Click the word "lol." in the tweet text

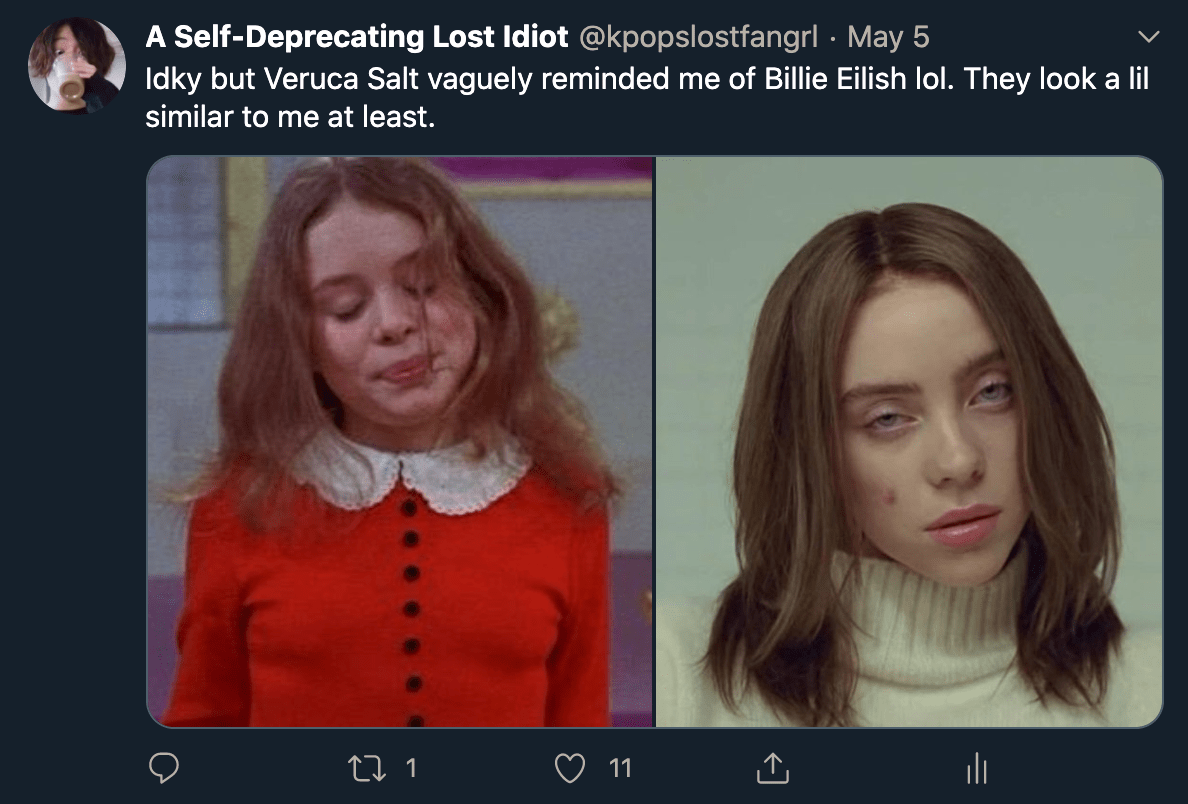[x=912, y=78]
